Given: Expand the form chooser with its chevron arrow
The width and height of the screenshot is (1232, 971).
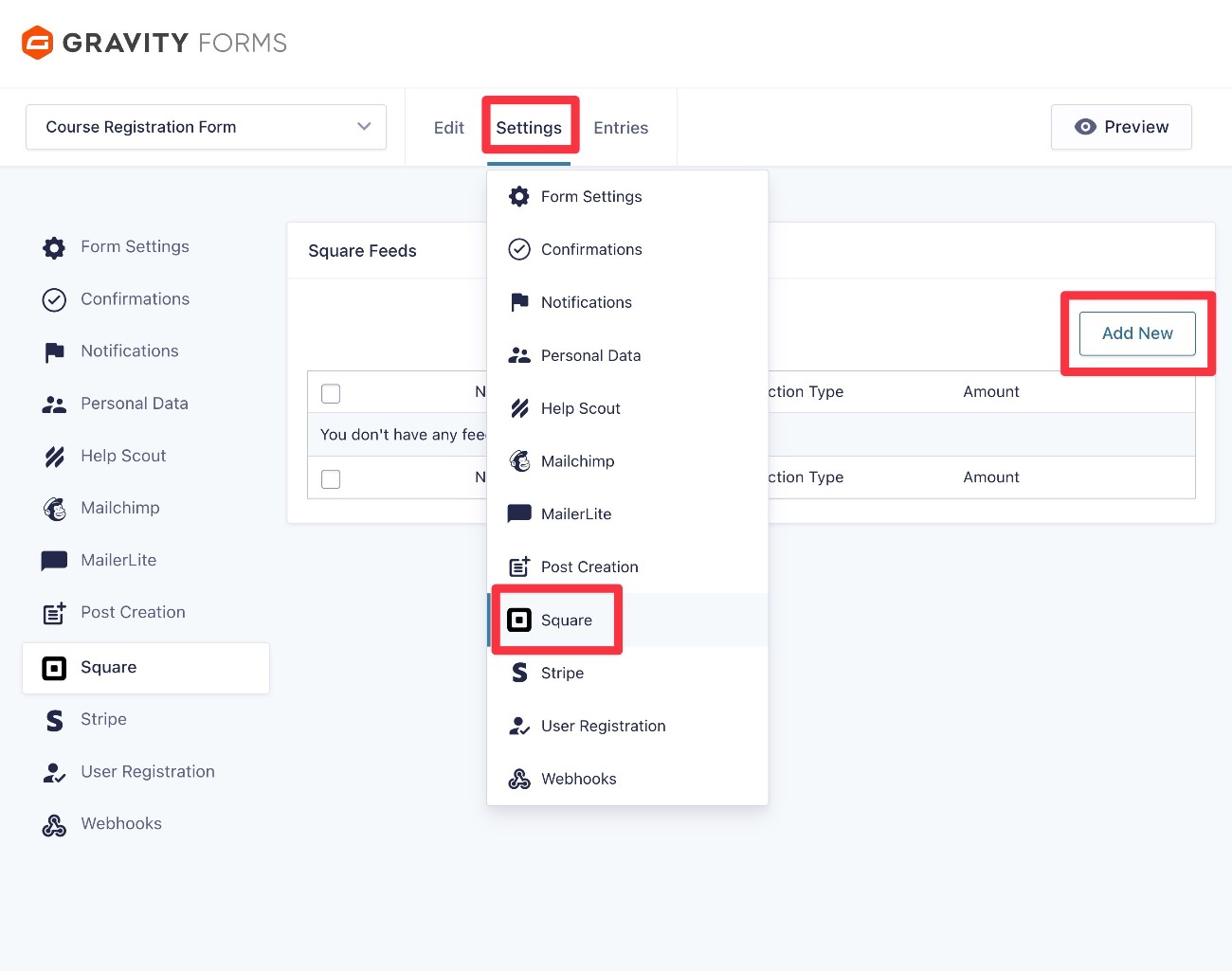Looking at the screenshot, I should (364, 126).
